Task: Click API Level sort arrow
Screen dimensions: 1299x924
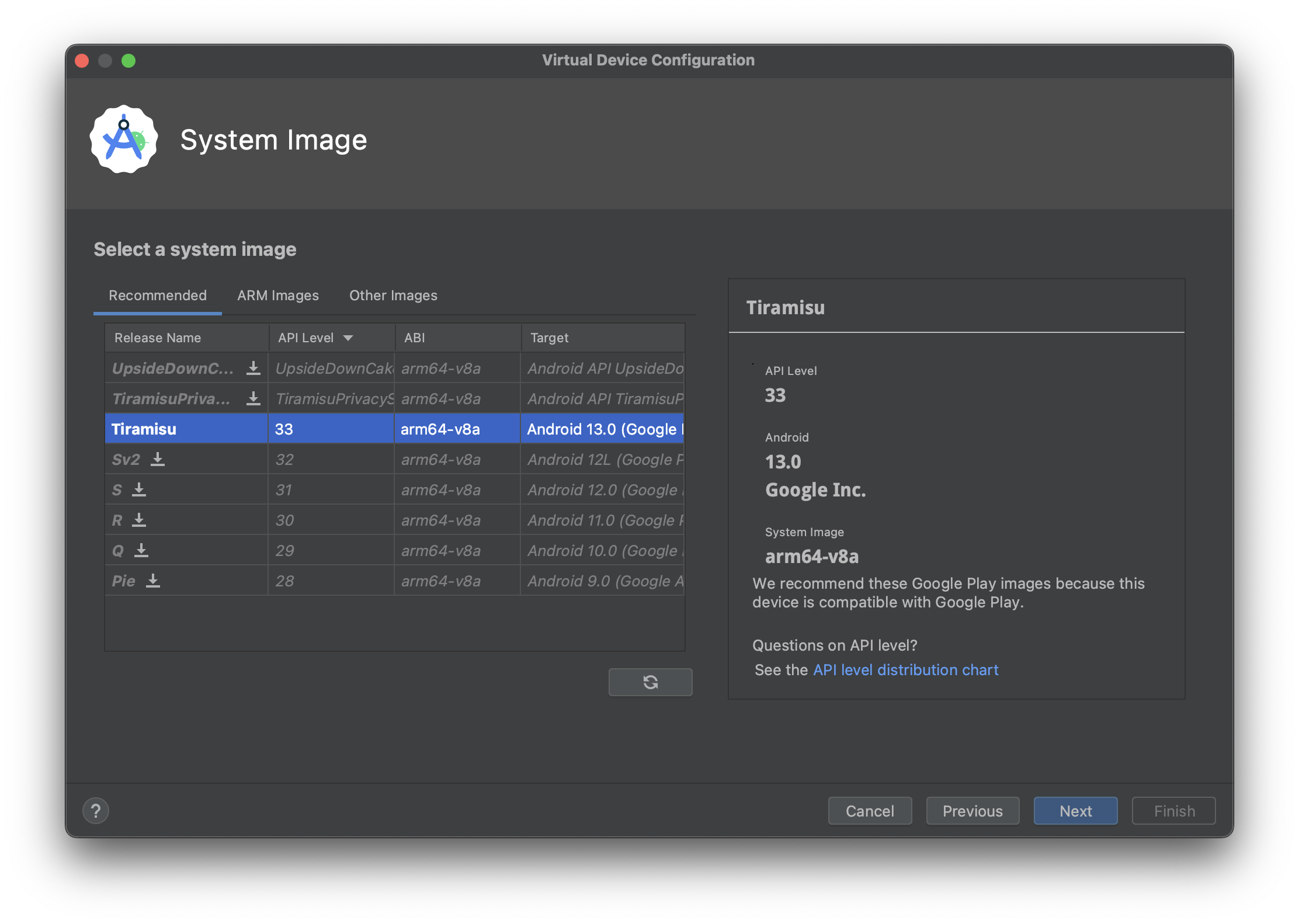Action: (348, 338)
